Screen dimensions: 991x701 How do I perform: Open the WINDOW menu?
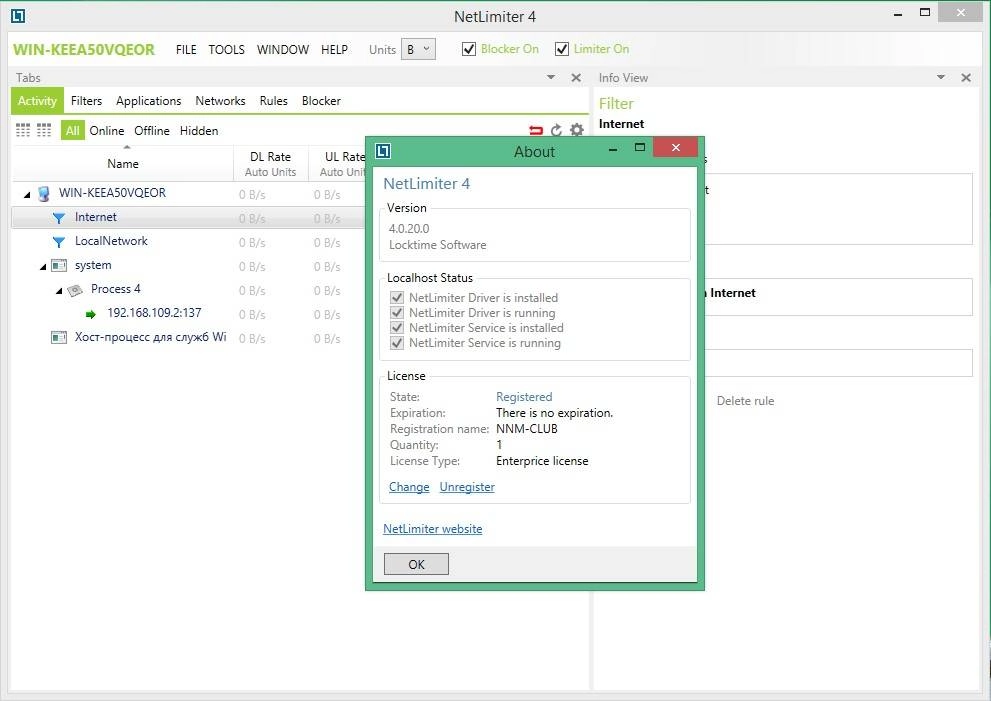[283, 50]
